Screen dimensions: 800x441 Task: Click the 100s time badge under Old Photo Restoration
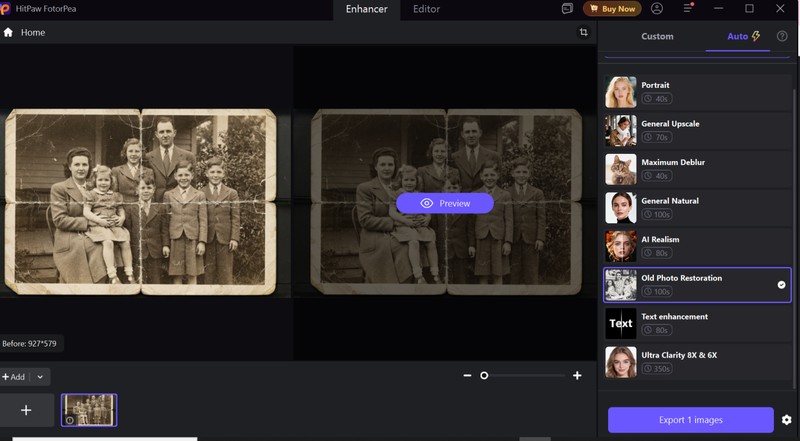[657, 291]
